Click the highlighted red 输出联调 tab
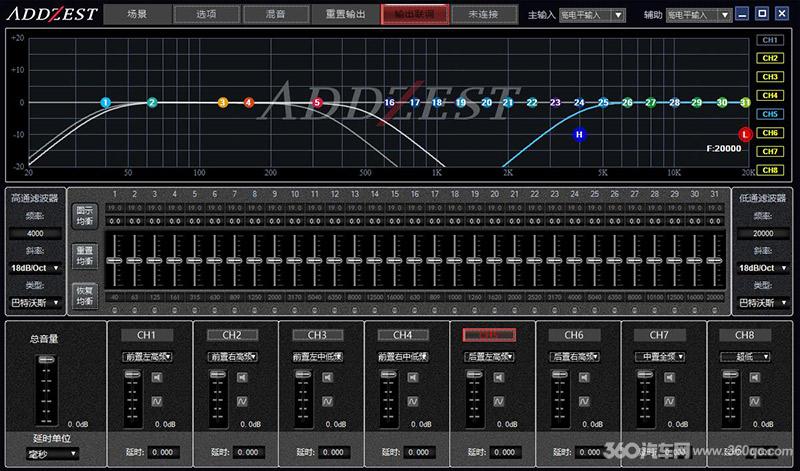This screenshot has height=471, width=800. [x=414, y=14]
